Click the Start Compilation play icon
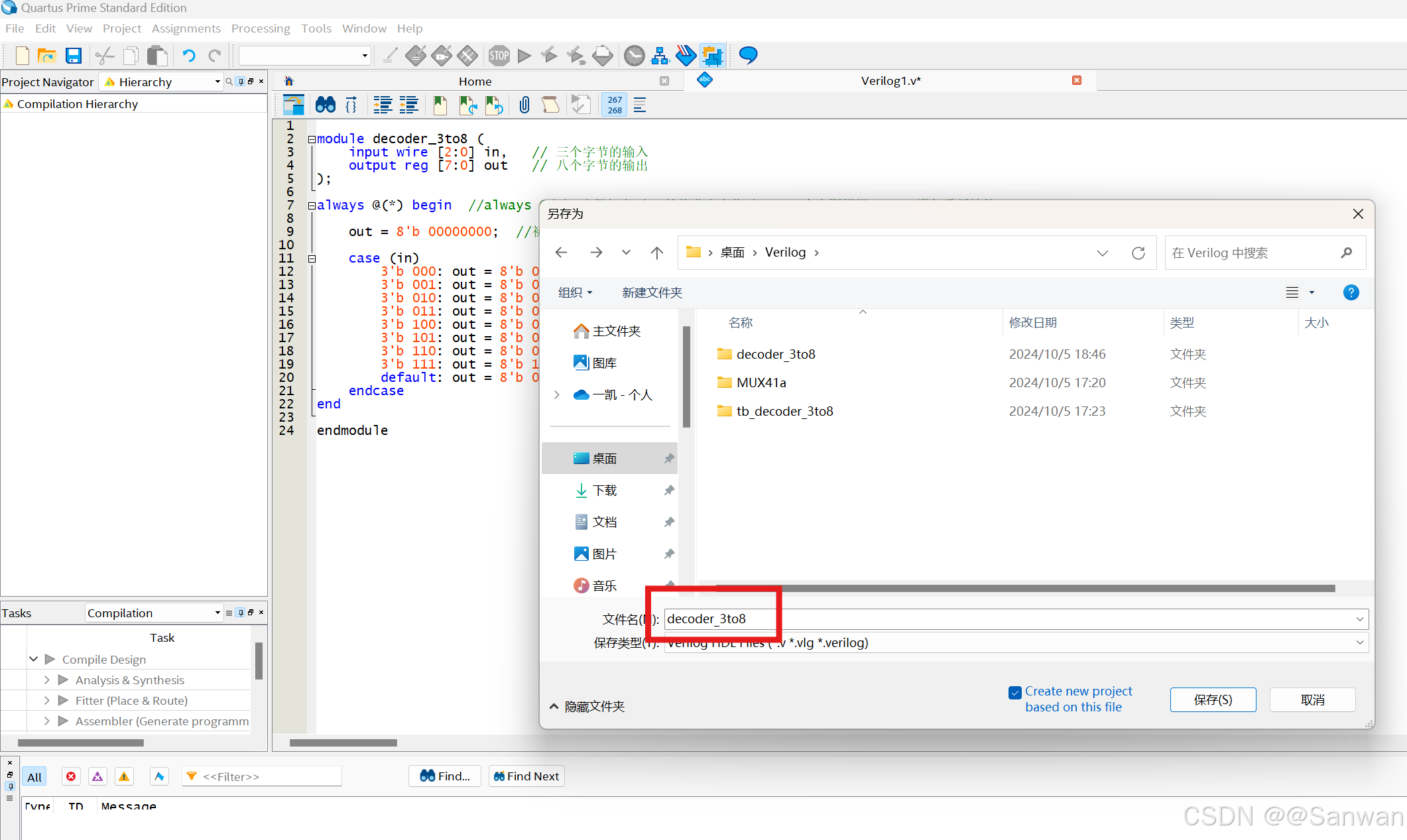This screenshot has height=840, width=1407. (x=524, y=56)
